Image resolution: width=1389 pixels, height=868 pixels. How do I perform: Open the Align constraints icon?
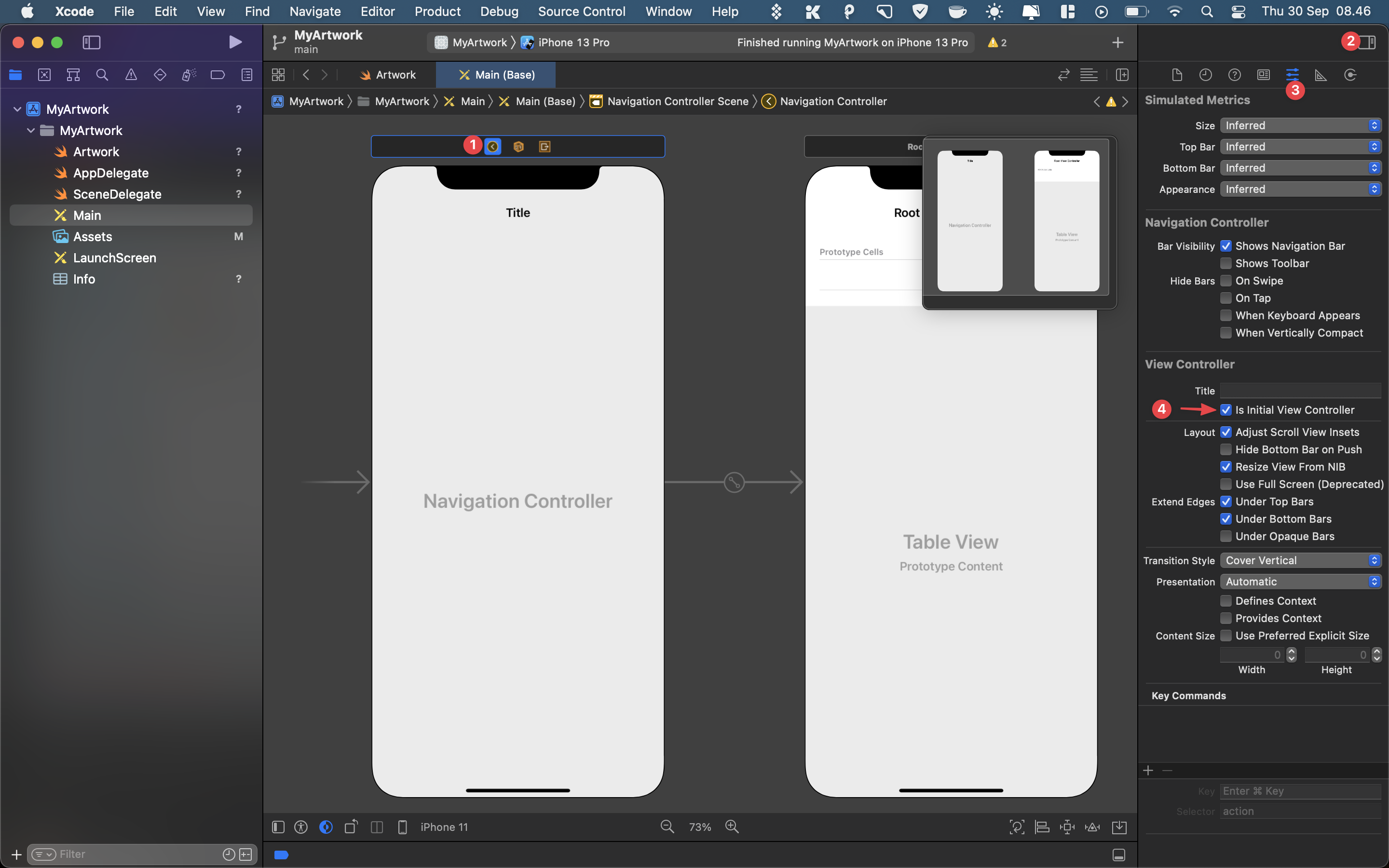pos(1042,827)
